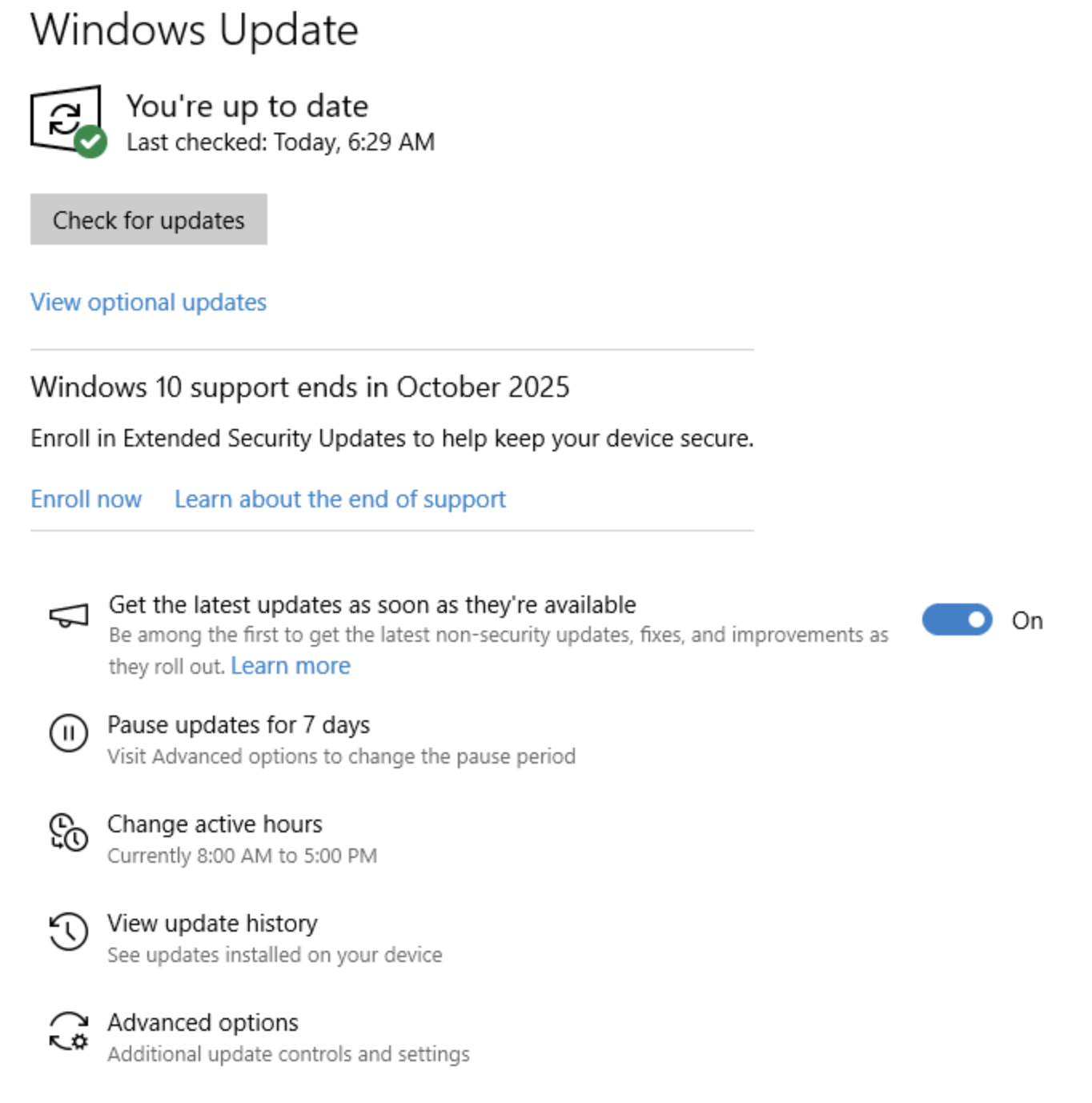Go to Advanced options
Image resolution: width=1092 pixels, height=1103 pixels.
tap(203, 1023)
